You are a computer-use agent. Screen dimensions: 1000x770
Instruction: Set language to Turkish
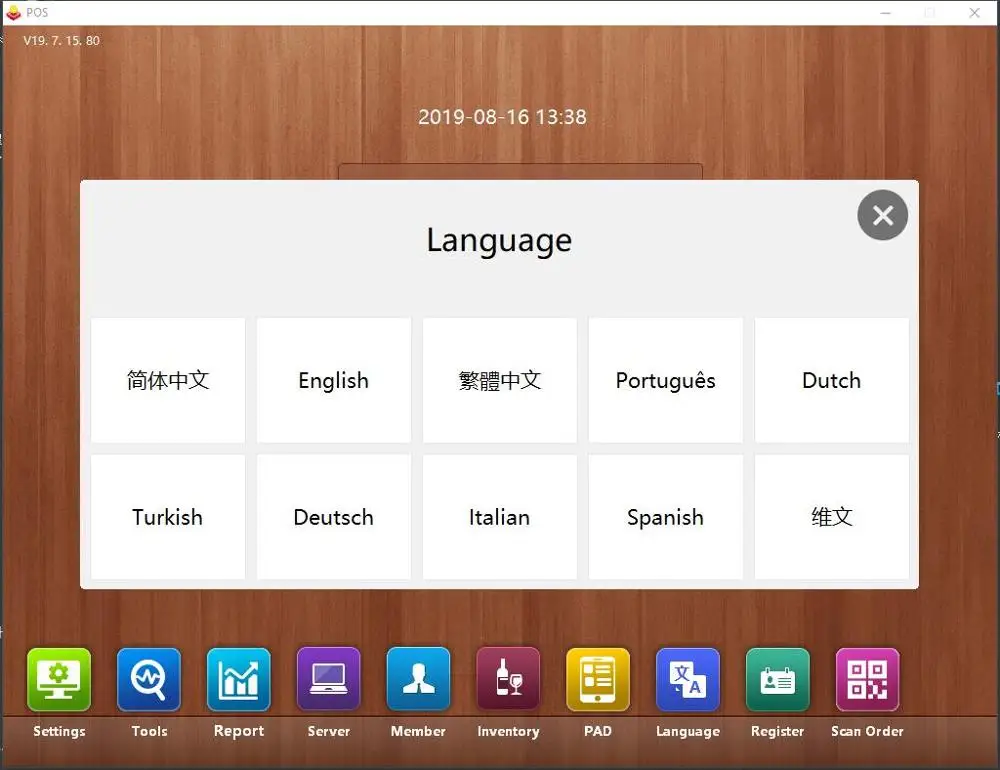[168, 517]
